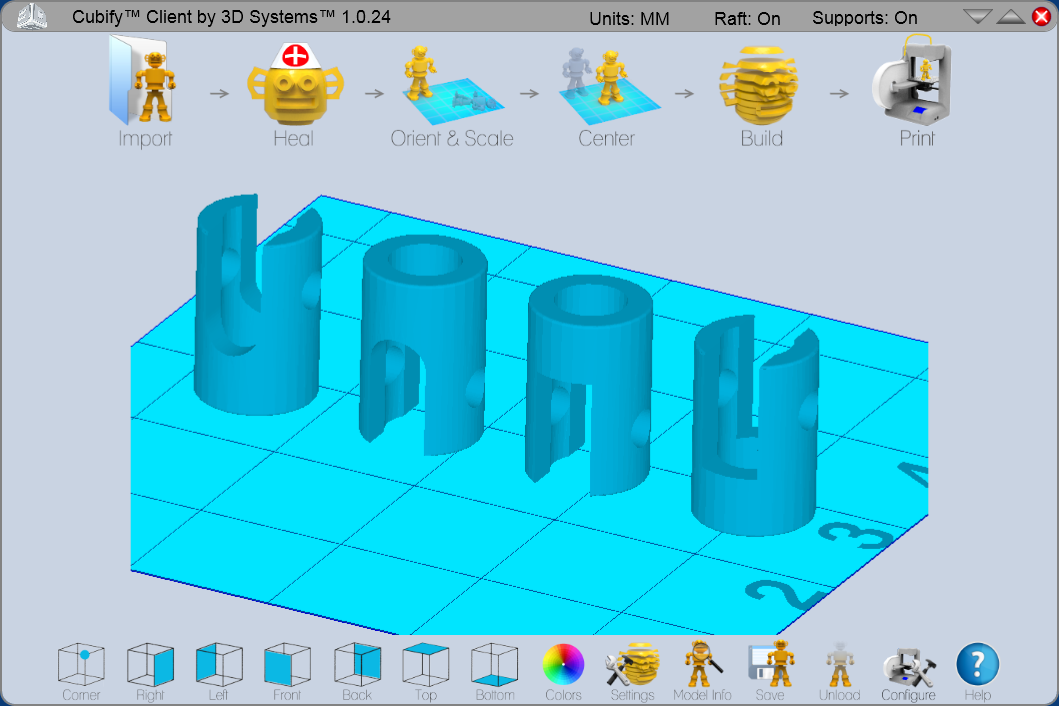Switch to the Front view

[x=287, y=665]
